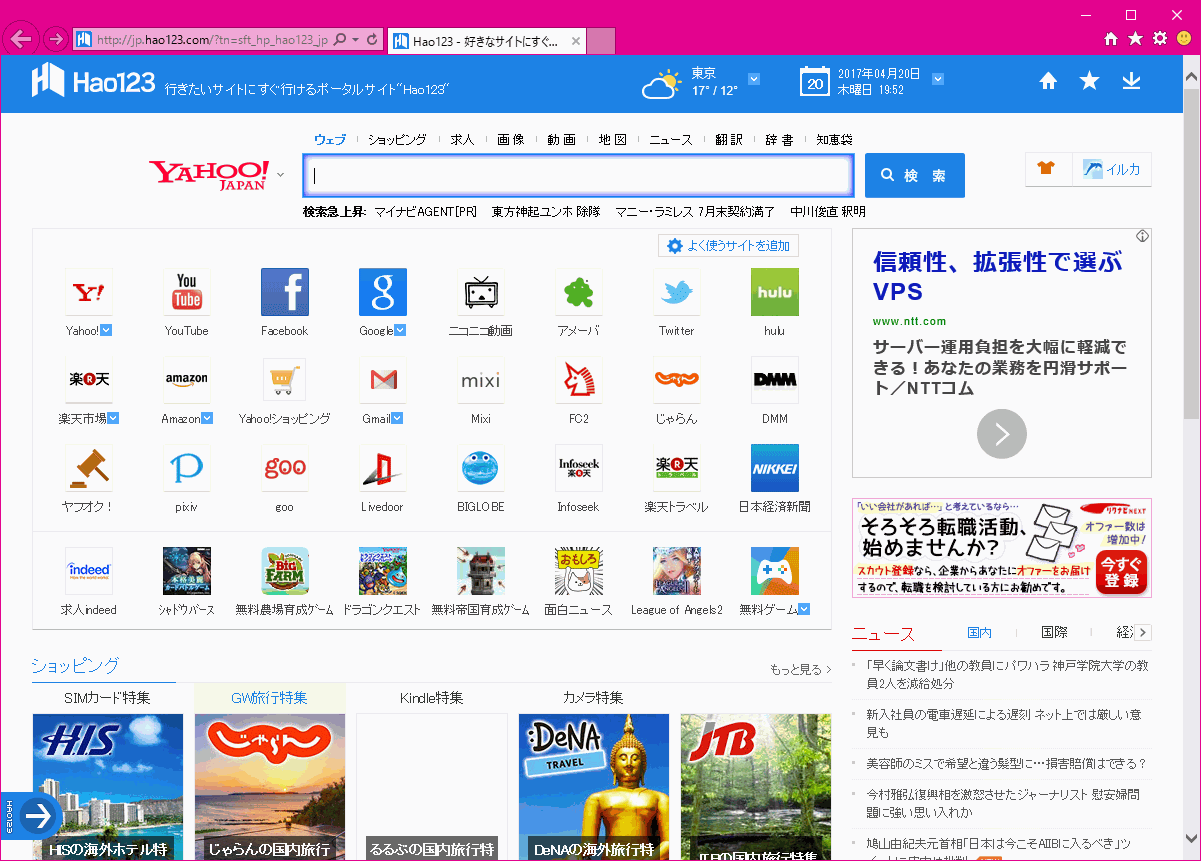The image size is (1201, 861).
Task: Open the もっと見る link
Action: click(801, 670)
